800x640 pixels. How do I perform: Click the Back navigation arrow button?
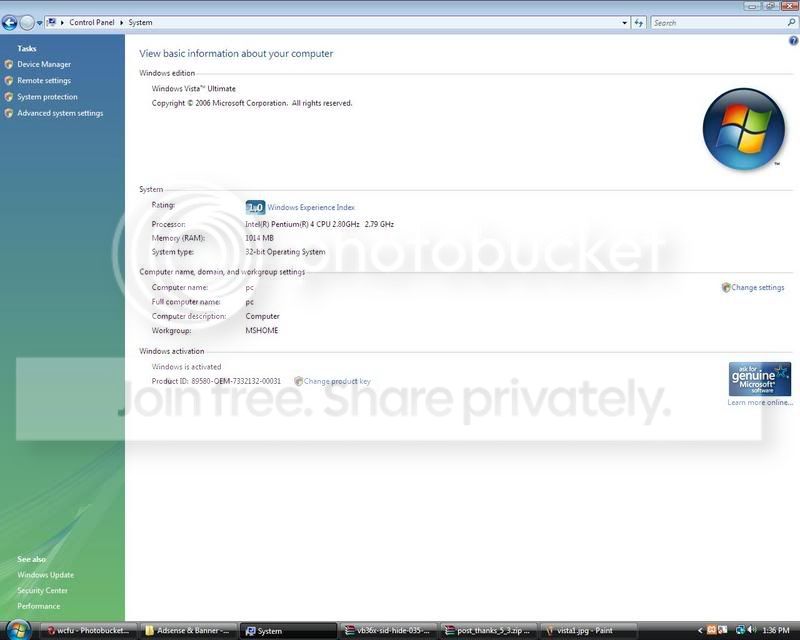pos(10,22)
